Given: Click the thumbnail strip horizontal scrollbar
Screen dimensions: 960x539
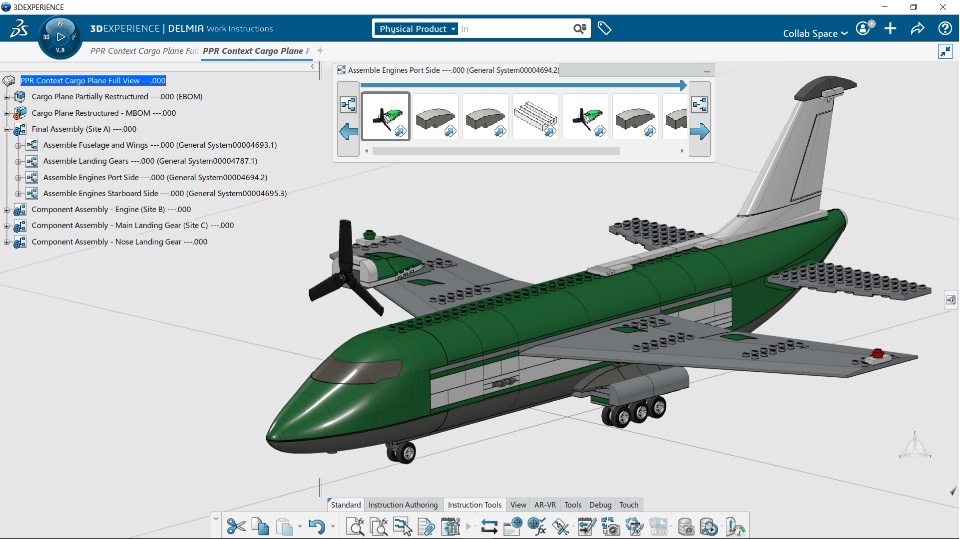Looking at the screenshot, I should coord(496,151).
